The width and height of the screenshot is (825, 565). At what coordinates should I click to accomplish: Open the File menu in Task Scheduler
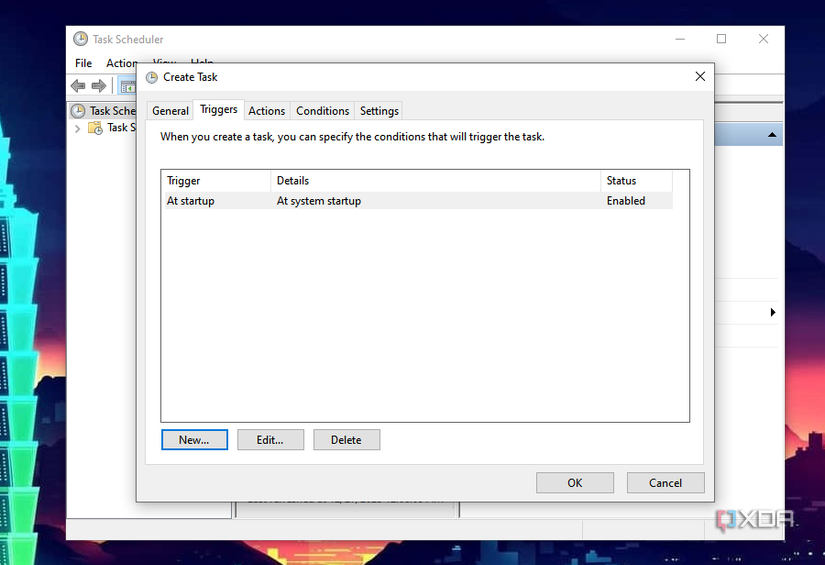click(x=83, y=63)
